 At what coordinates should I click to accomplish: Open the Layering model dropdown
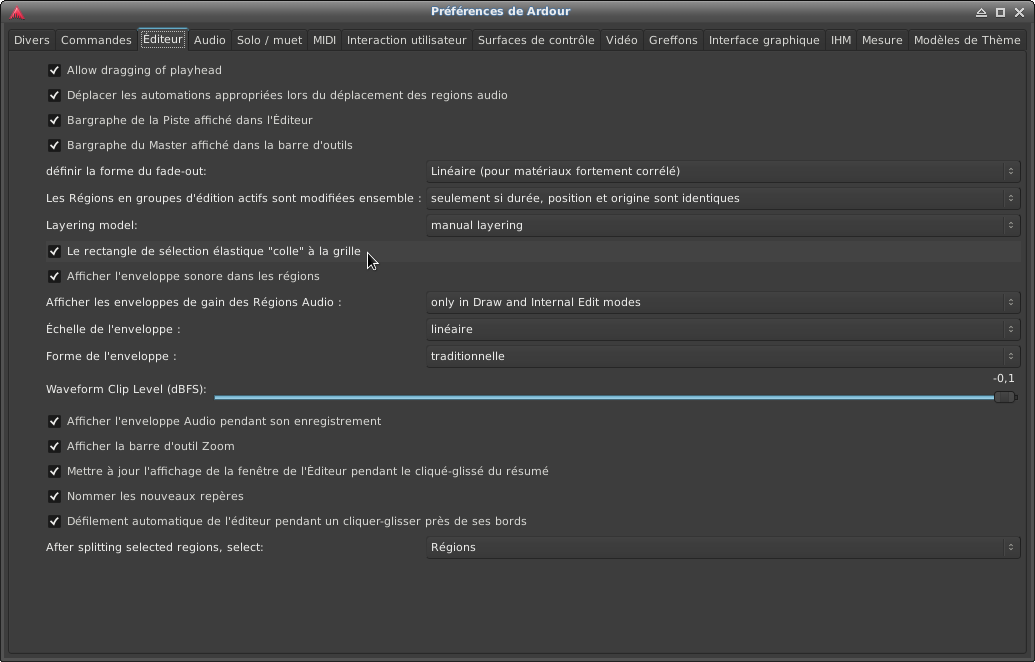tap(723, 226)
